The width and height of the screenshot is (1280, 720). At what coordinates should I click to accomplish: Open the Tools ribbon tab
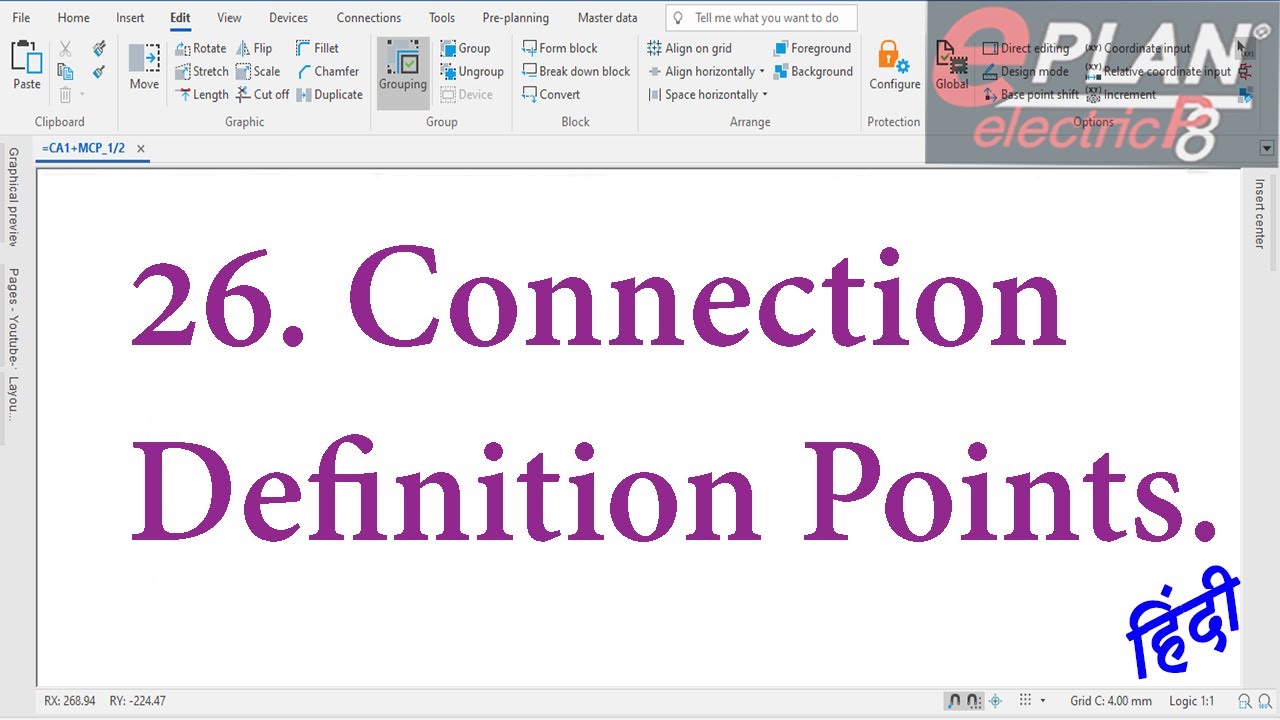[442, 18]
